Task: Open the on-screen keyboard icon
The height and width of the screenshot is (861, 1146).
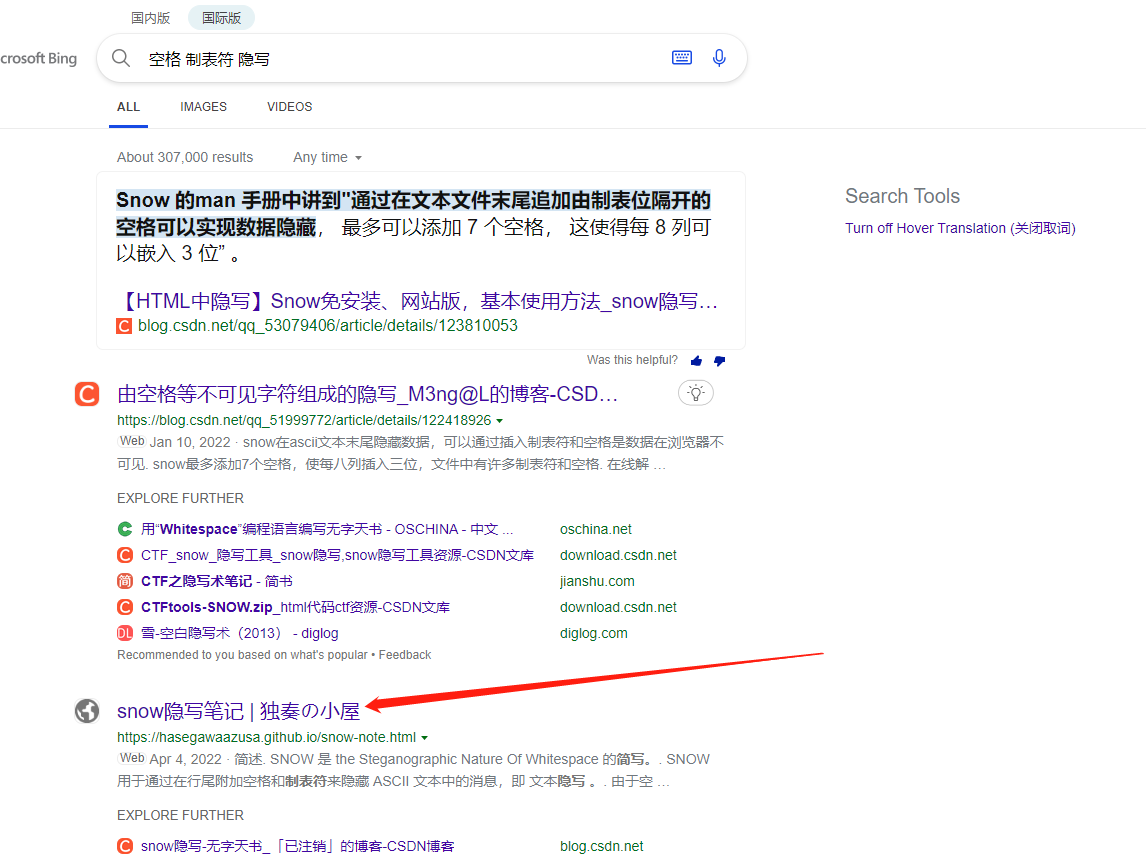Action: click(682, 58)
